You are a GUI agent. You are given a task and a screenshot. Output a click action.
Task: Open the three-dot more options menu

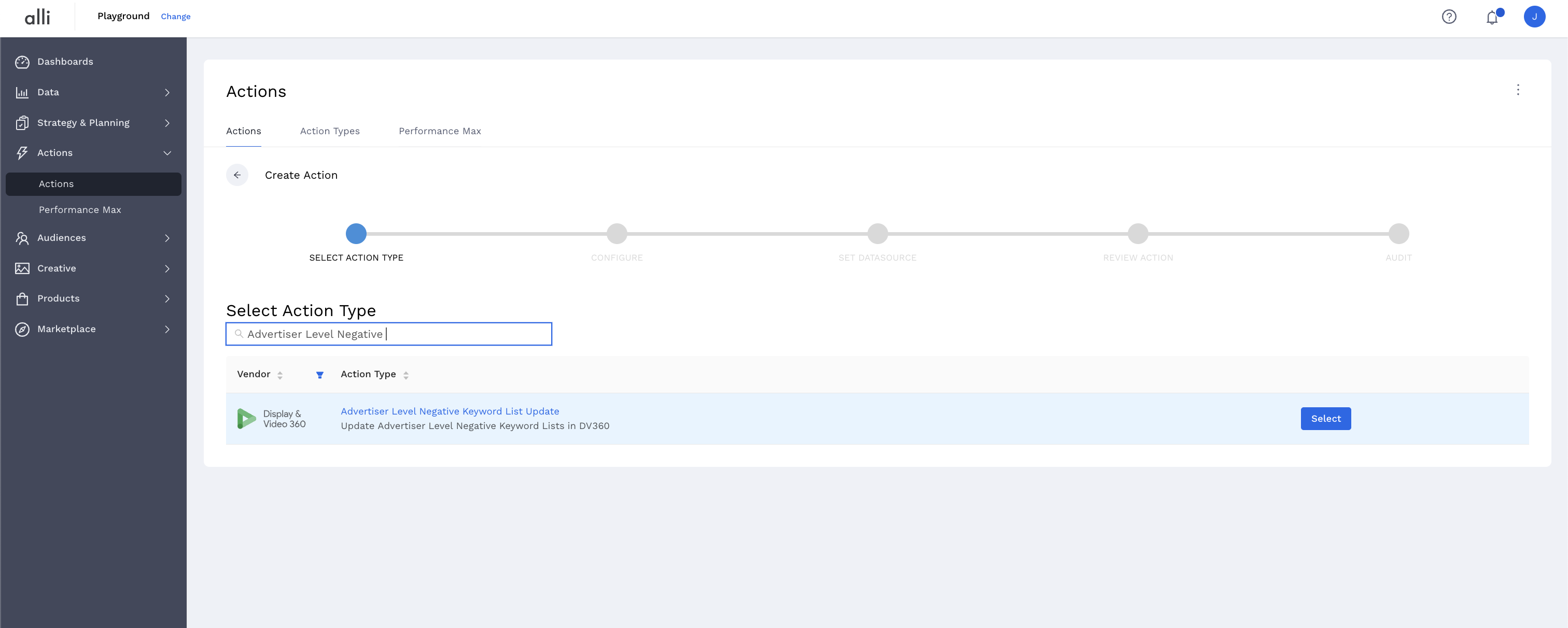[x=1518, y=90]
